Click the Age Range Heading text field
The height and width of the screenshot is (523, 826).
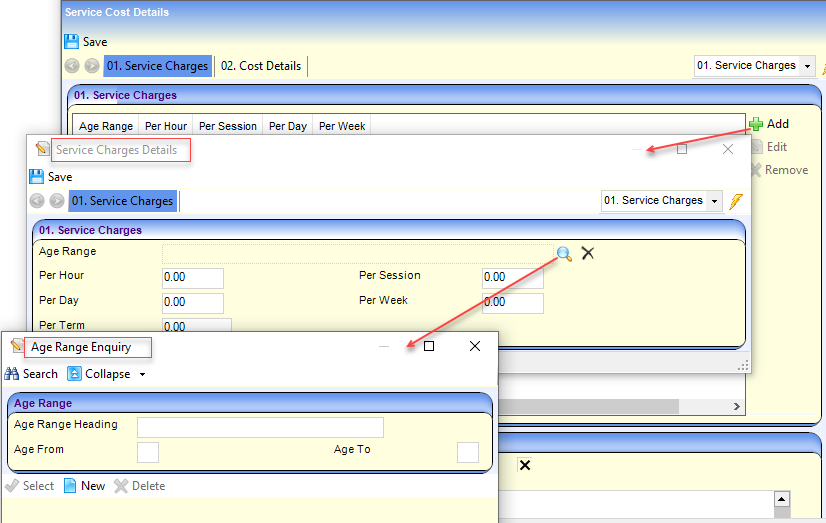pos(260,428)
